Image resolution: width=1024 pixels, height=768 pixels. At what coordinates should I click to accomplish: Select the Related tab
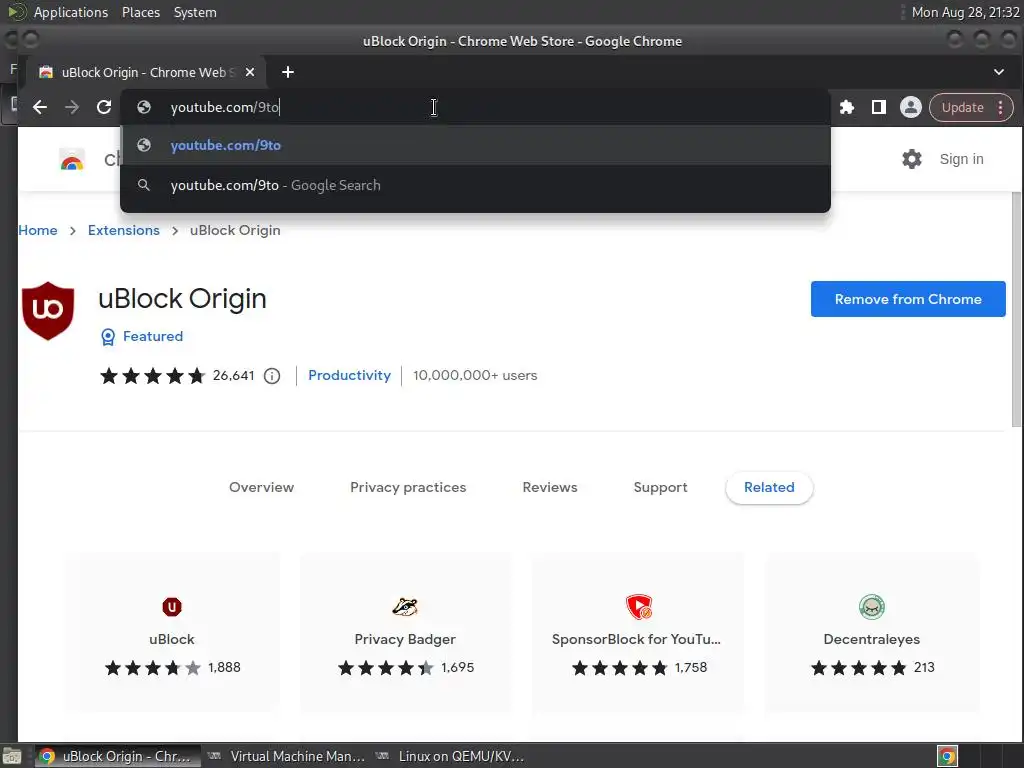pos(769,488)
